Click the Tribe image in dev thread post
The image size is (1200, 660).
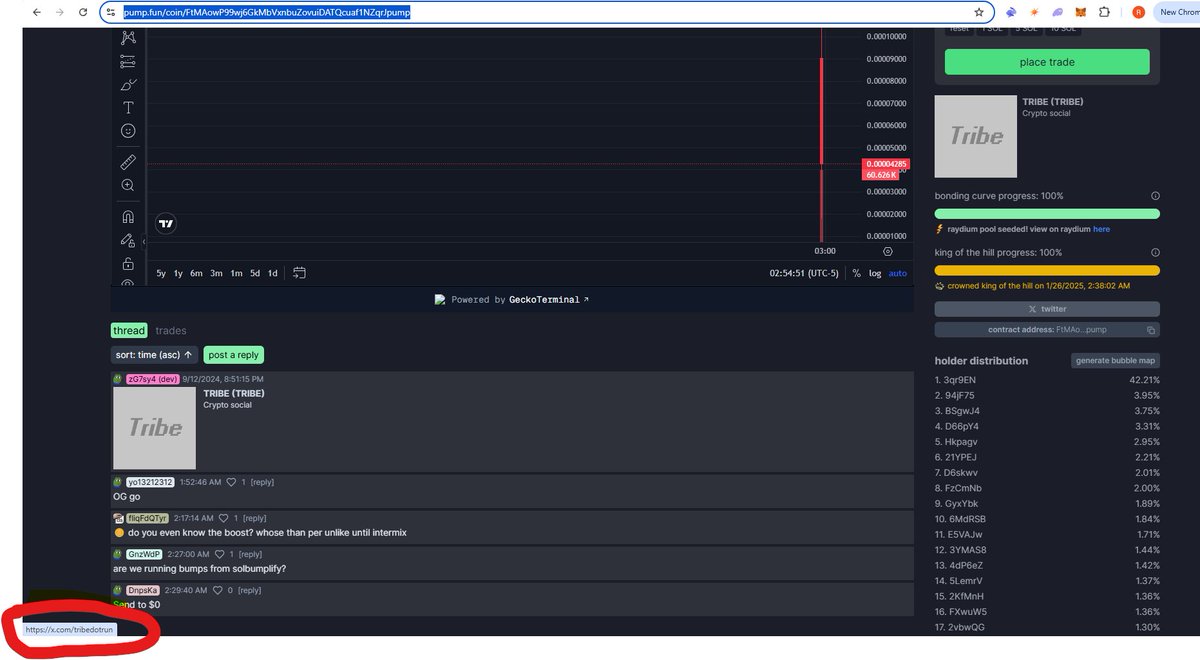[x=154, y=428]
